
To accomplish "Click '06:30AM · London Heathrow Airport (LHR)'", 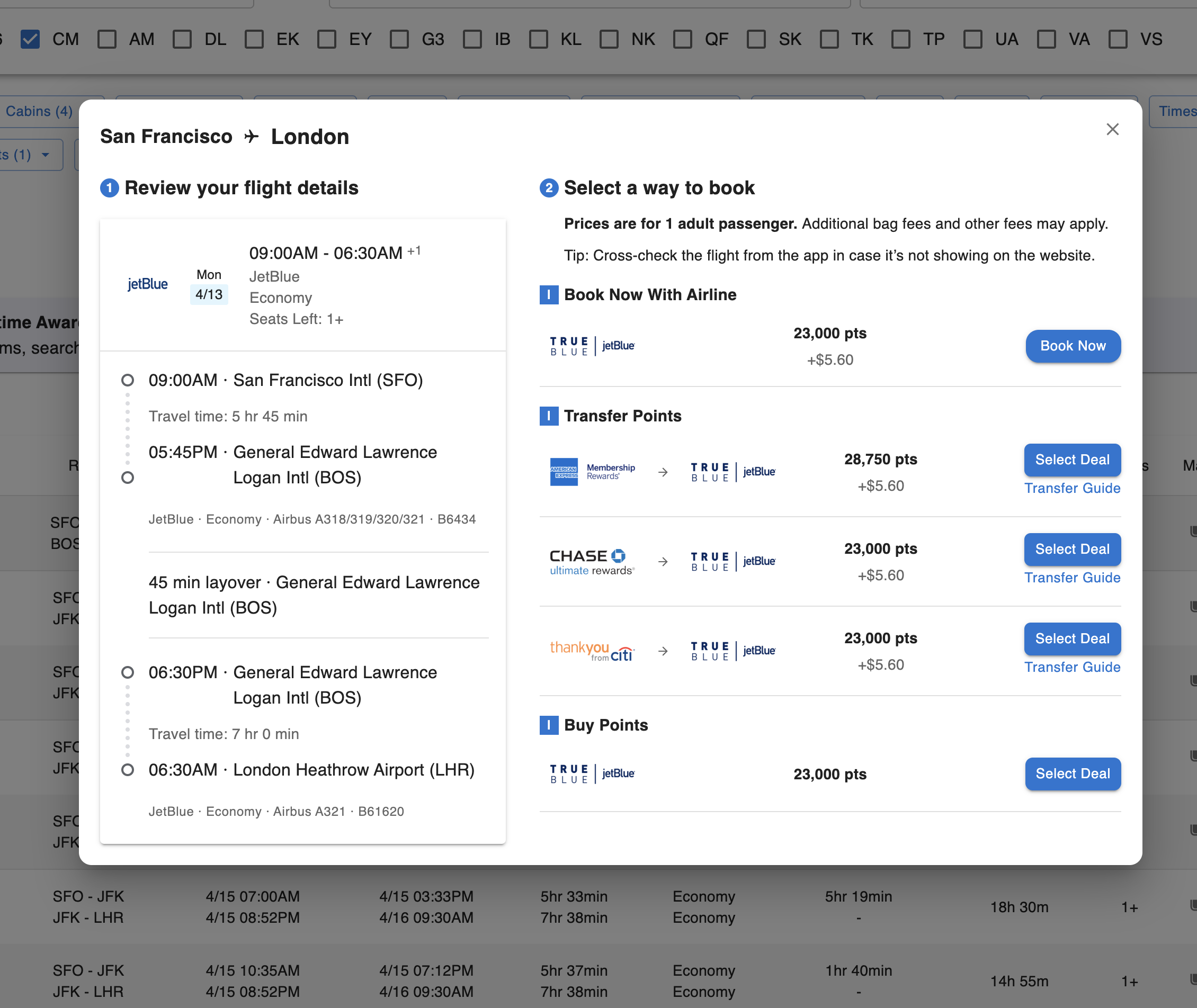I will click(x=311, y=770).
